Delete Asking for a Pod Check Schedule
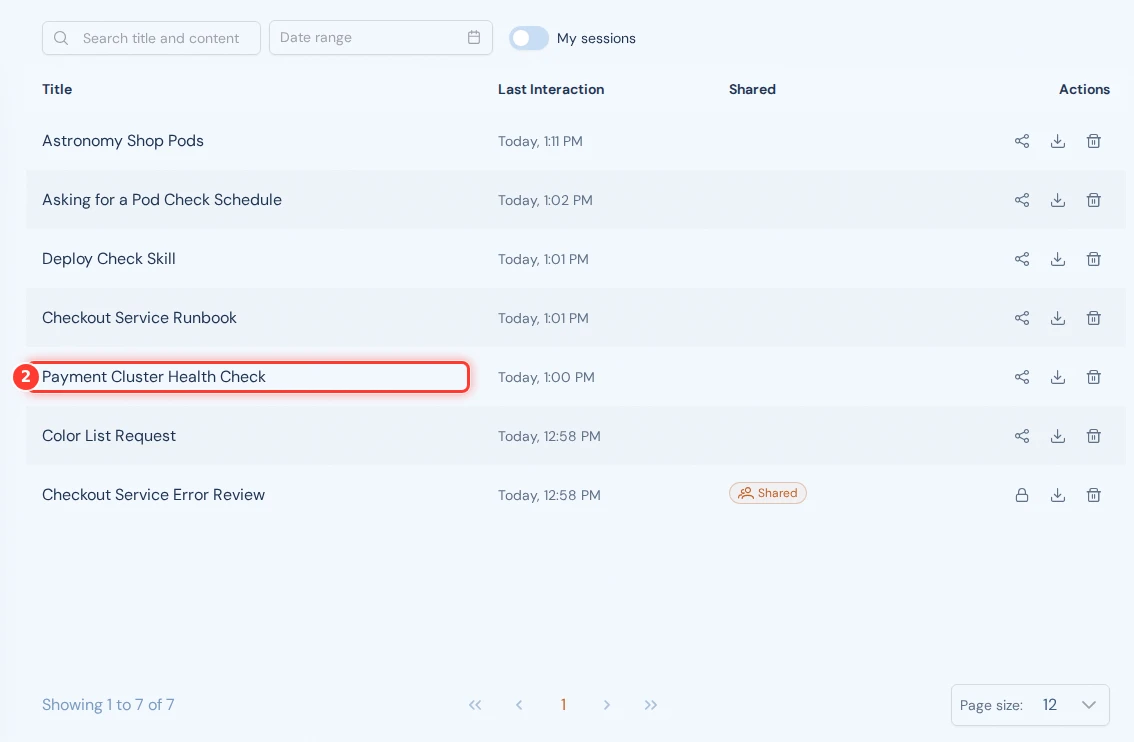Screen dimensions: 1134x742 (1094, 200)
